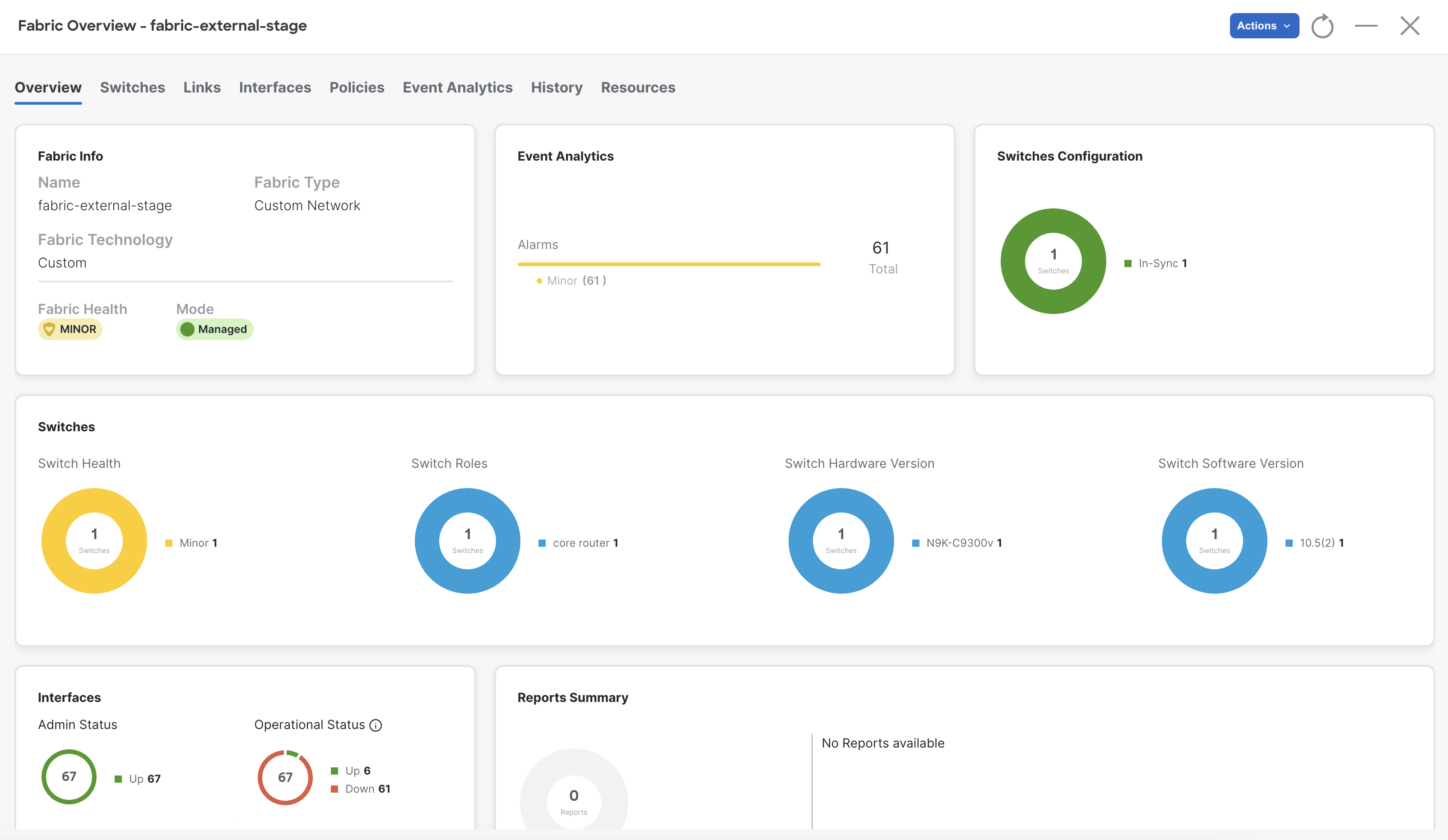This screenshot has width=1448, height=840.
Task: Click the core router legend swatch
Action: point(542,543)
